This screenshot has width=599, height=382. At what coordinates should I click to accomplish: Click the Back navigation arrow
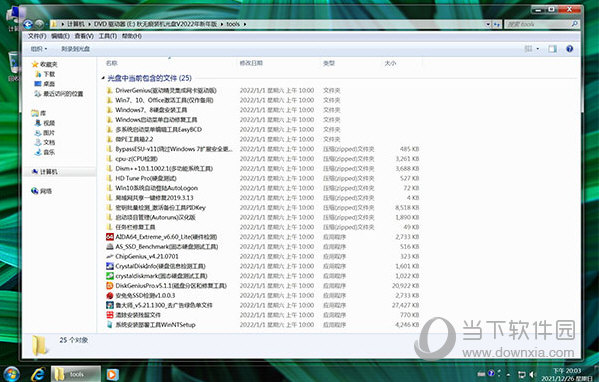pyautogui.click(x=28, y=24)
